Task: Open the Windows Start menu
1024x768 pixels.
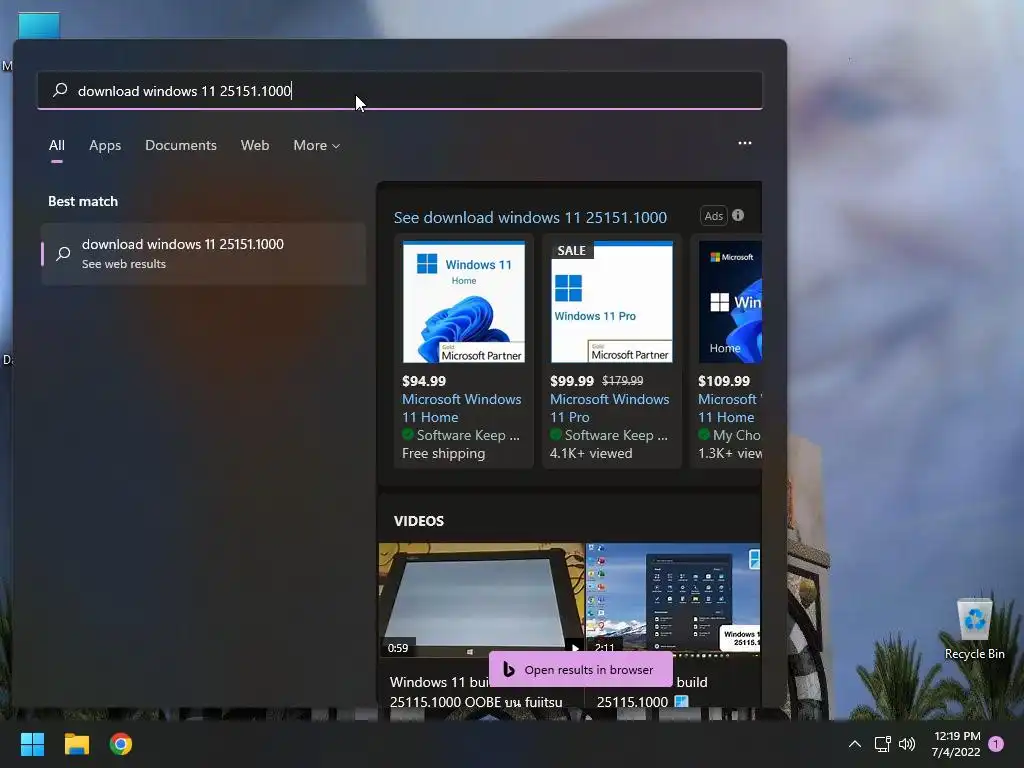Action: (32, 744)
